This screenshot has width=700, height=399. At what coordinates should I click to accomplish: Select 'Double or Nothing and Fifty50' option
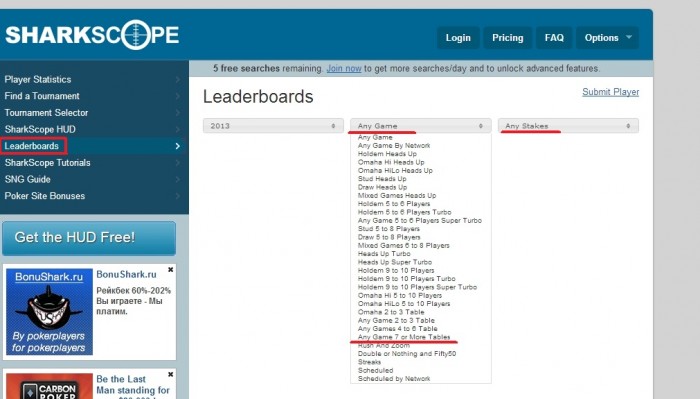point(407,353)
